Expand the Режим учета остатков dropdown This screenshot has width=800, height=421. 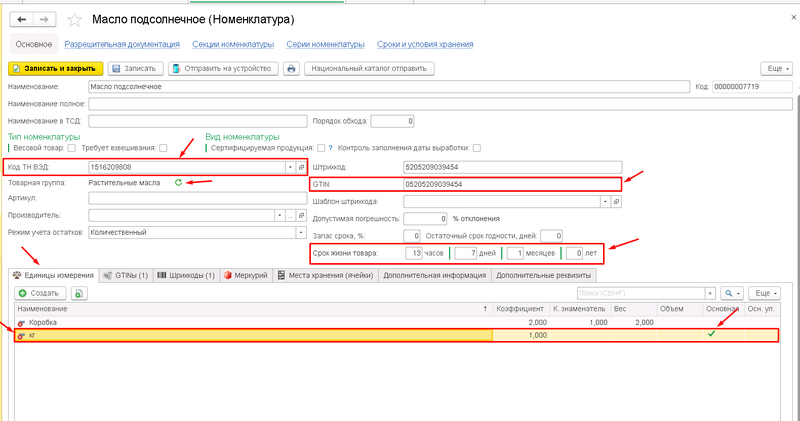click(301, 232)
